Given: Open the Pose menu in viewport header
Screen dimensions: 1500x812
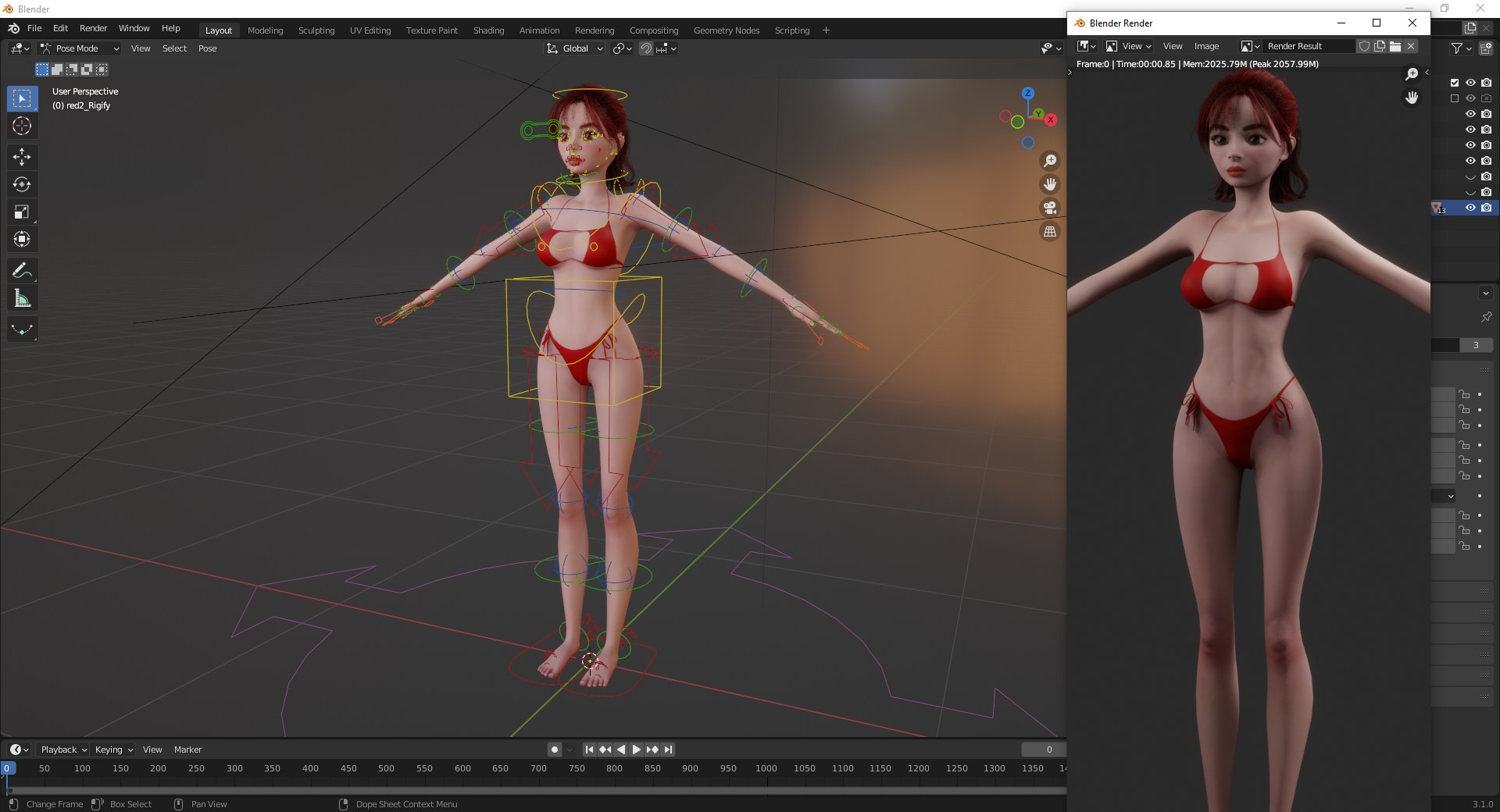Looking at the screenshot, I should click(207, 48).
